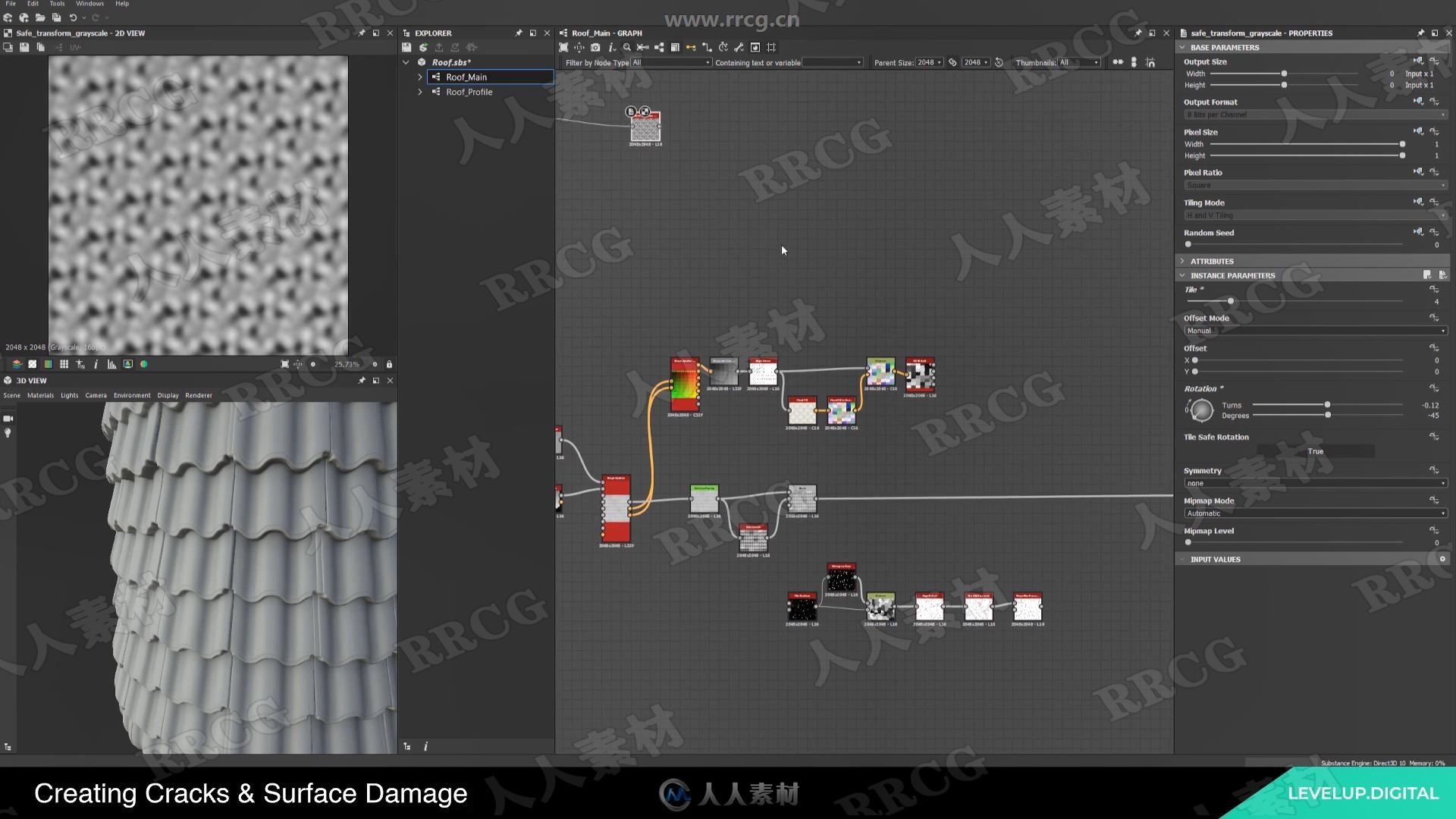Click the wrench tools icon in graph toolbar
The height and width of the screenshot is (819, 1456).
pos(739,47)
